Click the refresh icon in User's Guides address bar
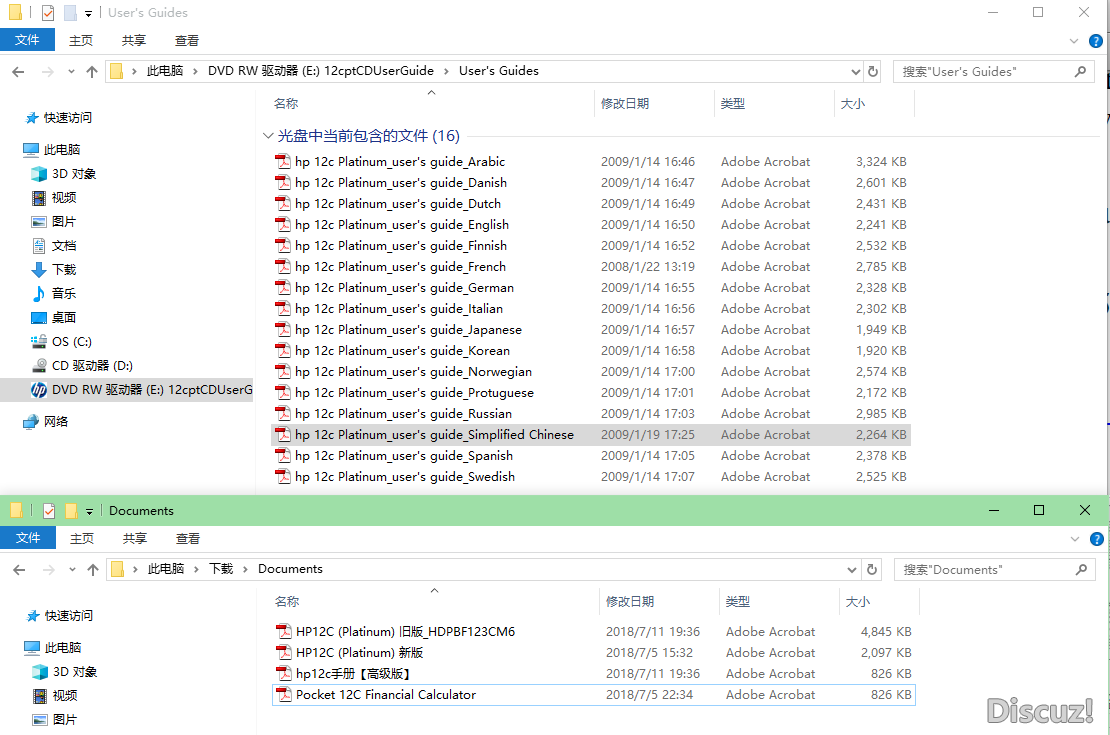1110x735 pixels. [873, 72]
